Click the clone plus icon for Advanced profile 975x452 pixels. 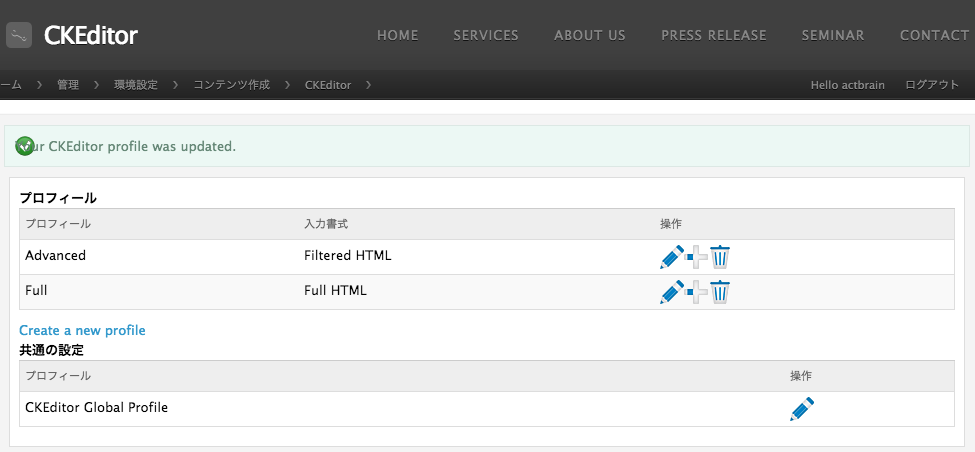click(697, 258)
